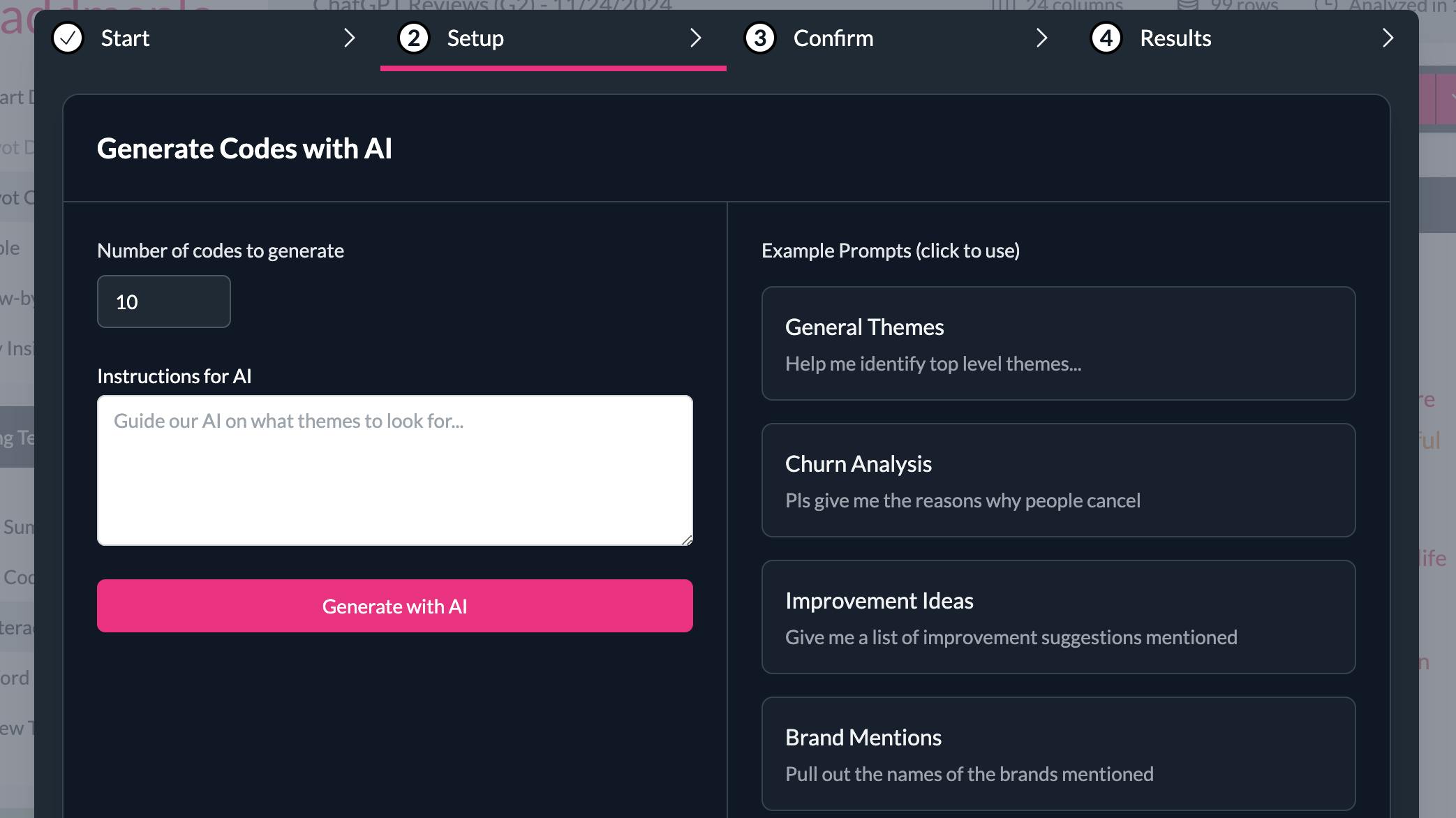Image resolution: width=1456 pixels, height=818 pixels.
Task: Click the circled 4 badge beside Results
Action: tap(1106, 38)
